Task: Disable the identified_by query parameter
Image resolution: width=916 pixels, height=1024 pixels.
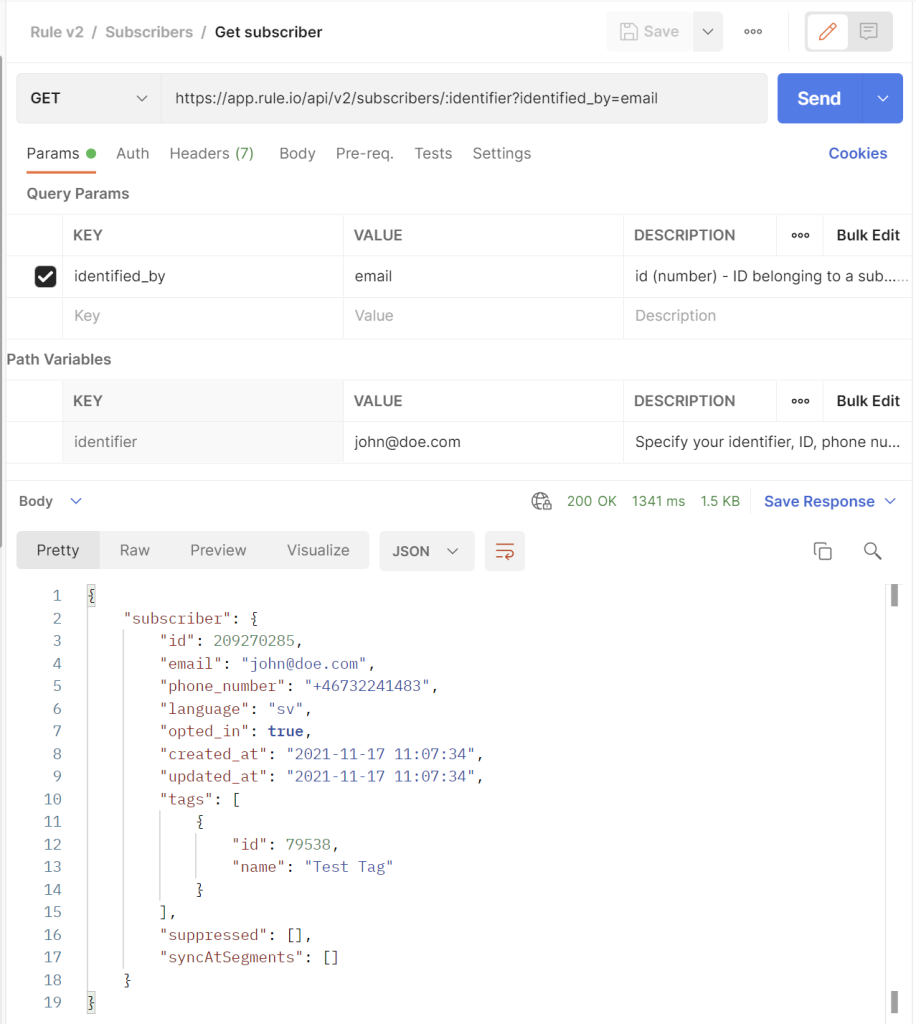Action: (x=44, y=276)
